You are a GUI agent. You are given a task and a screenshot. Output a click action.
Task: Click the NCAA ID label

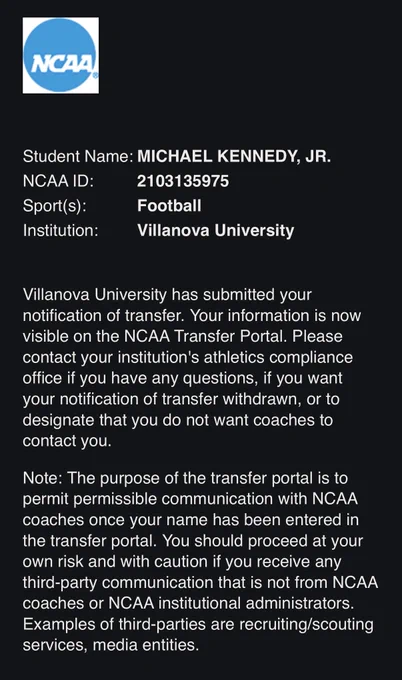tap(58, 181)
